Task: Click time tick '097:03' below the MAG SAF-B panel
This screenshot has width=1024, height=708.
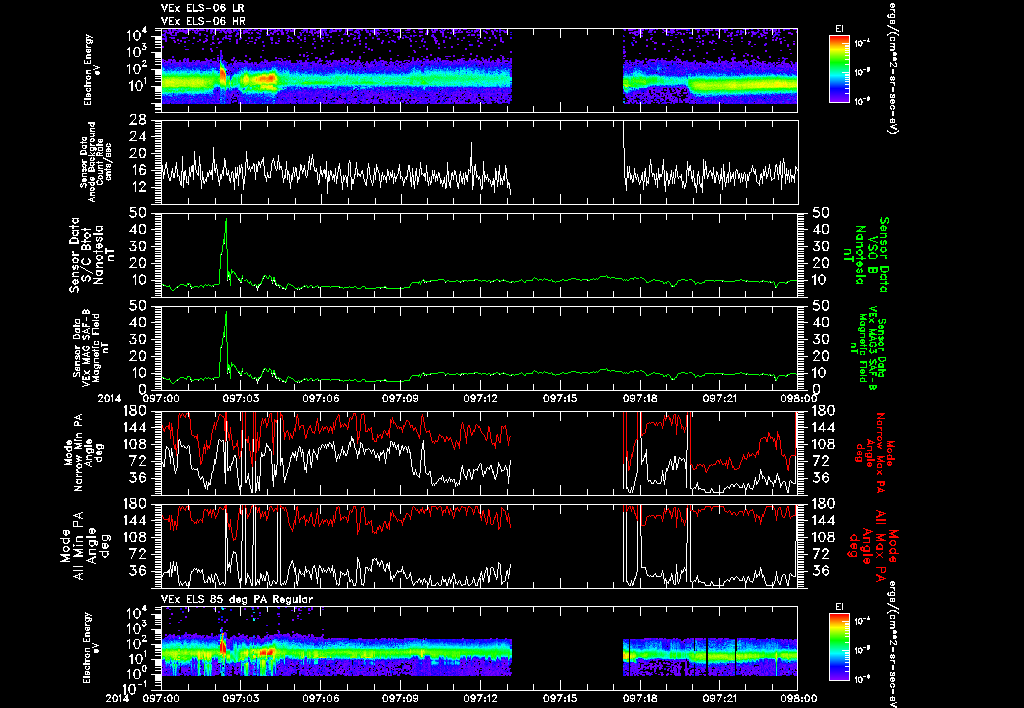Action: (x=241, y=398)
